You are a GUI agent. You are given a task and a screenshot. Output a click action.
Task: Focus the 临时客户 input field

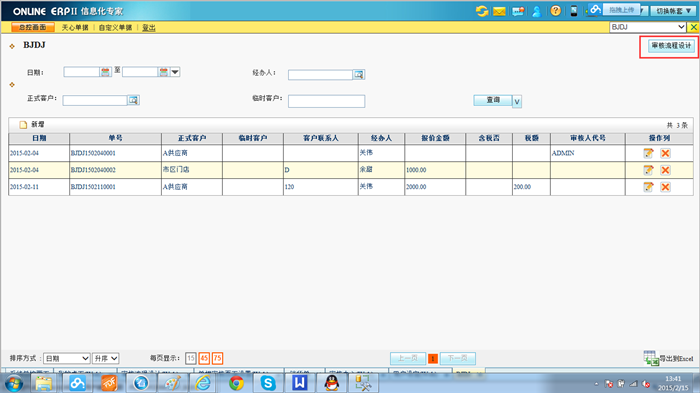pos(326,101)
